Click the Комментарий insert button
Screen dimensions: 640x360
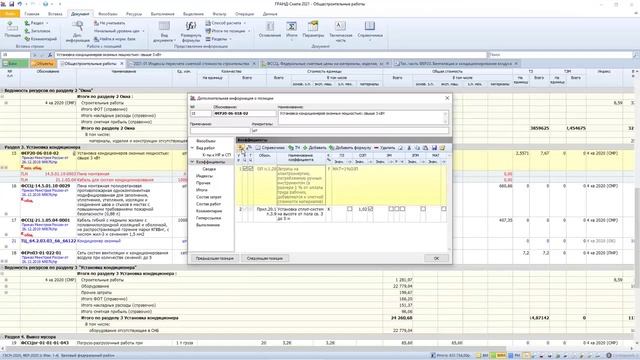41,39
